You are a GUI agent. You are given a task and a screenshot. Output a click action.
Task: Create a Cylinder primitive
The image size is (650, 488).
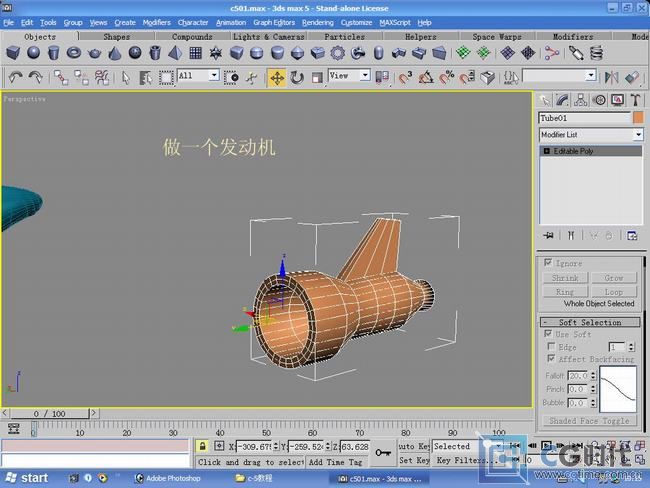point(53,53)
